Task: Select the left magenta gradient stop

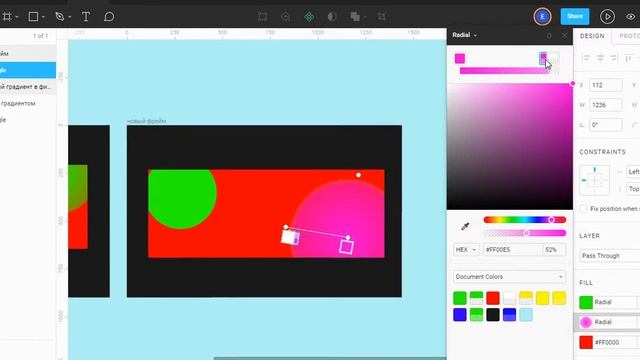Action: pos(460,58)
